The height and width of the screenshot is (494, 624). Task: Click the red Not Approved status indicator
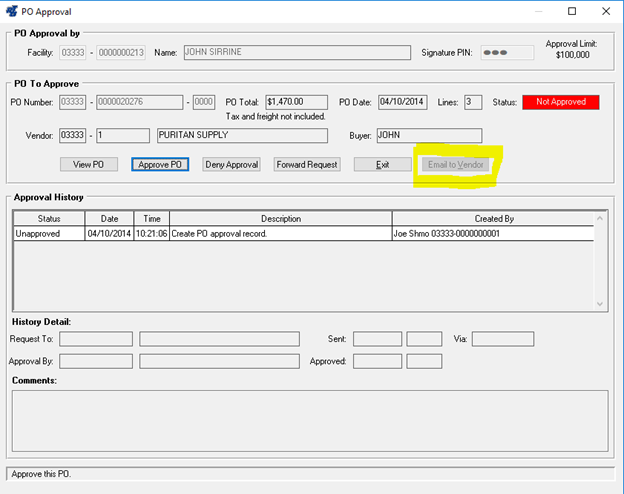click(x=560, y=102)
